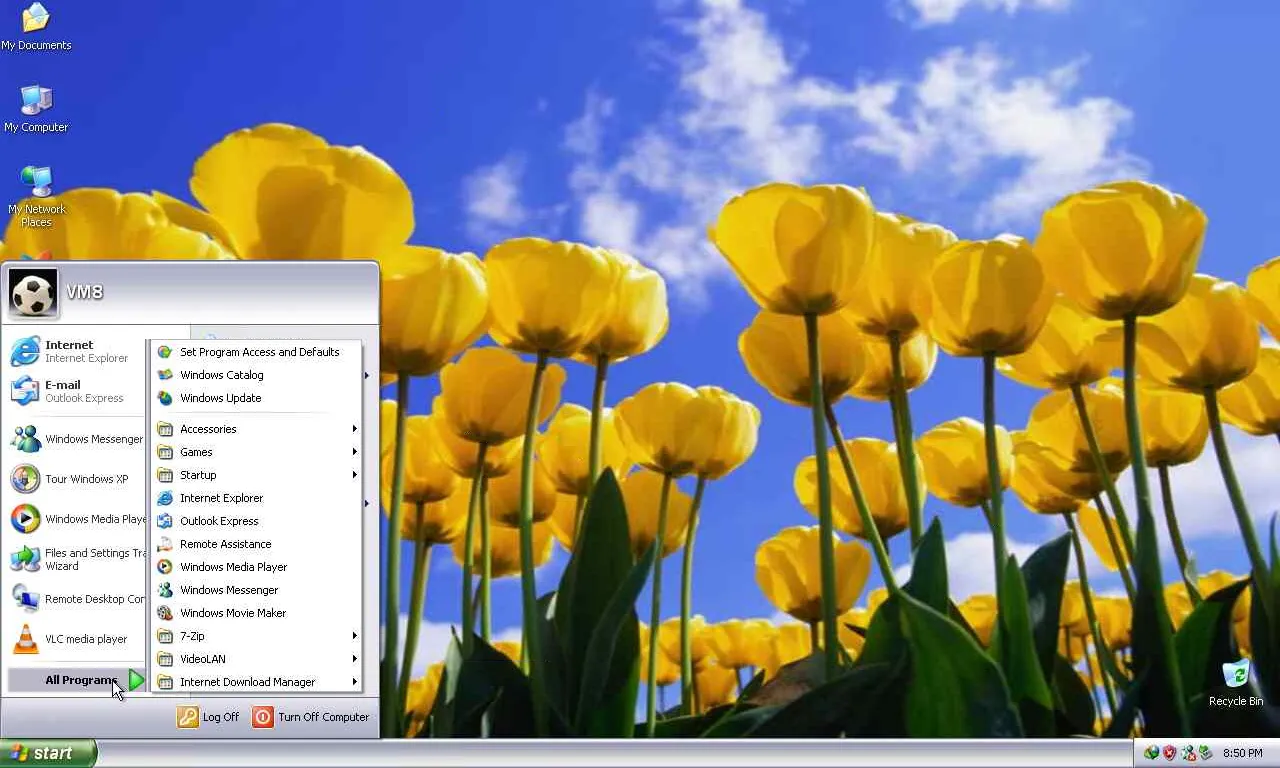Open Remote Assistance
This screenshot has width=1280, height=768.
[x=256, y=544]
